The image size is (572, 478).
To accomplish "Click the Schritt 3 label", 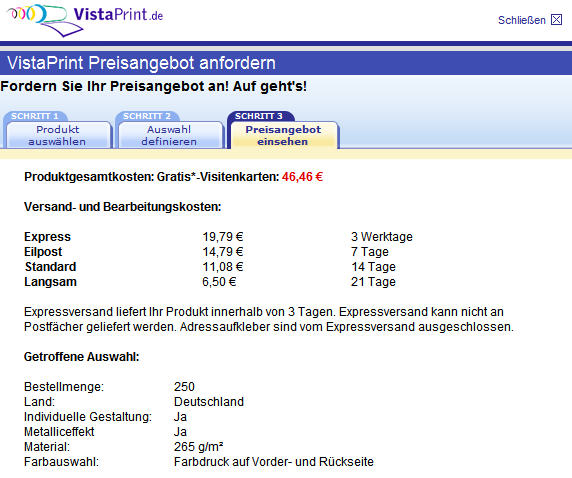I will click(x=259, y=116).
